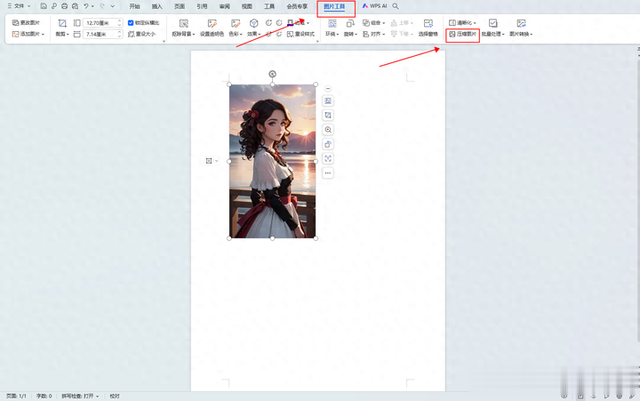This screenshot has width=640, height=401.
Task: Open 批量处理 (Batch Process) dropdown
Action: tap(493, 34)
